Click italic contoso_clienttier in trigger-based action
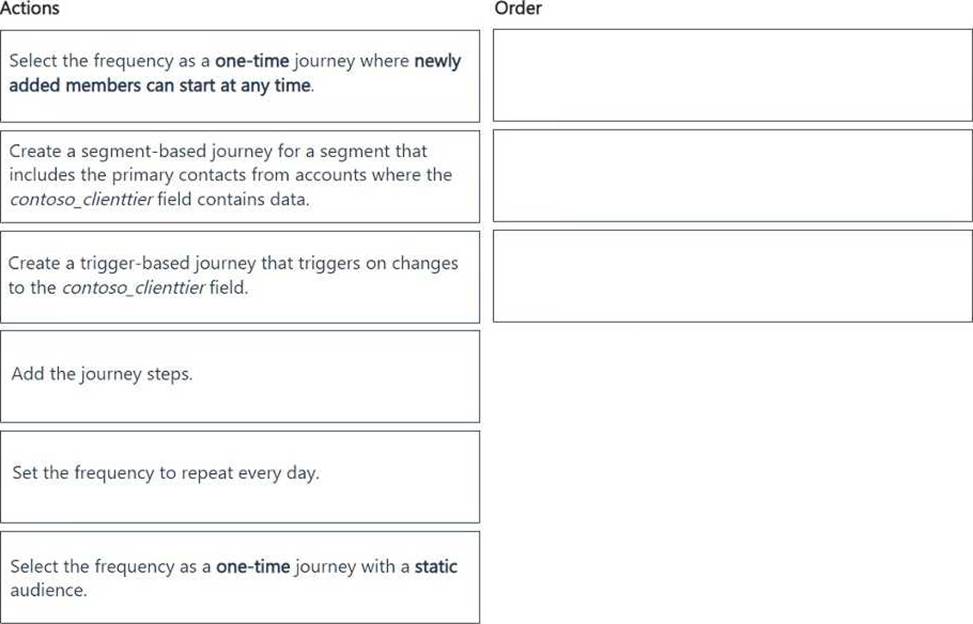Image resolution: width=973 pixels, height=624 pixels. coord(133,288)
